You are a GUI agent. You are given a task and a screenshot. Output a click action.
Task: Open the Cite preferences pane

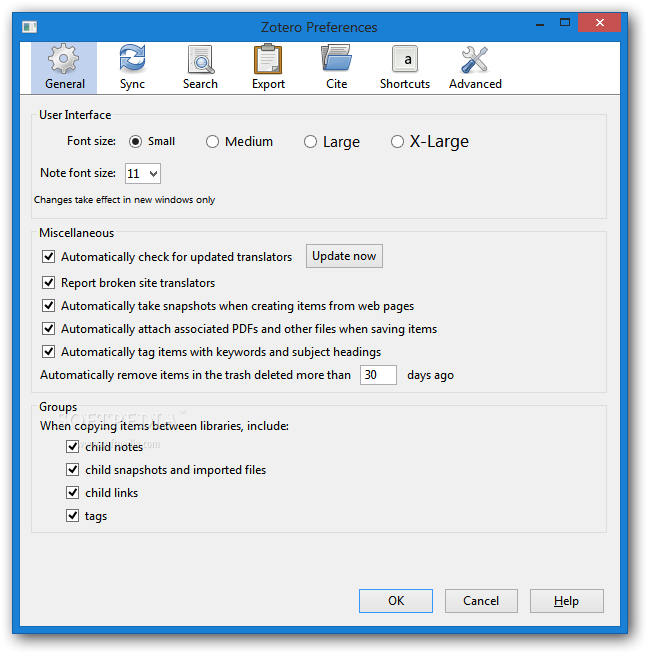tap(336, 68)
